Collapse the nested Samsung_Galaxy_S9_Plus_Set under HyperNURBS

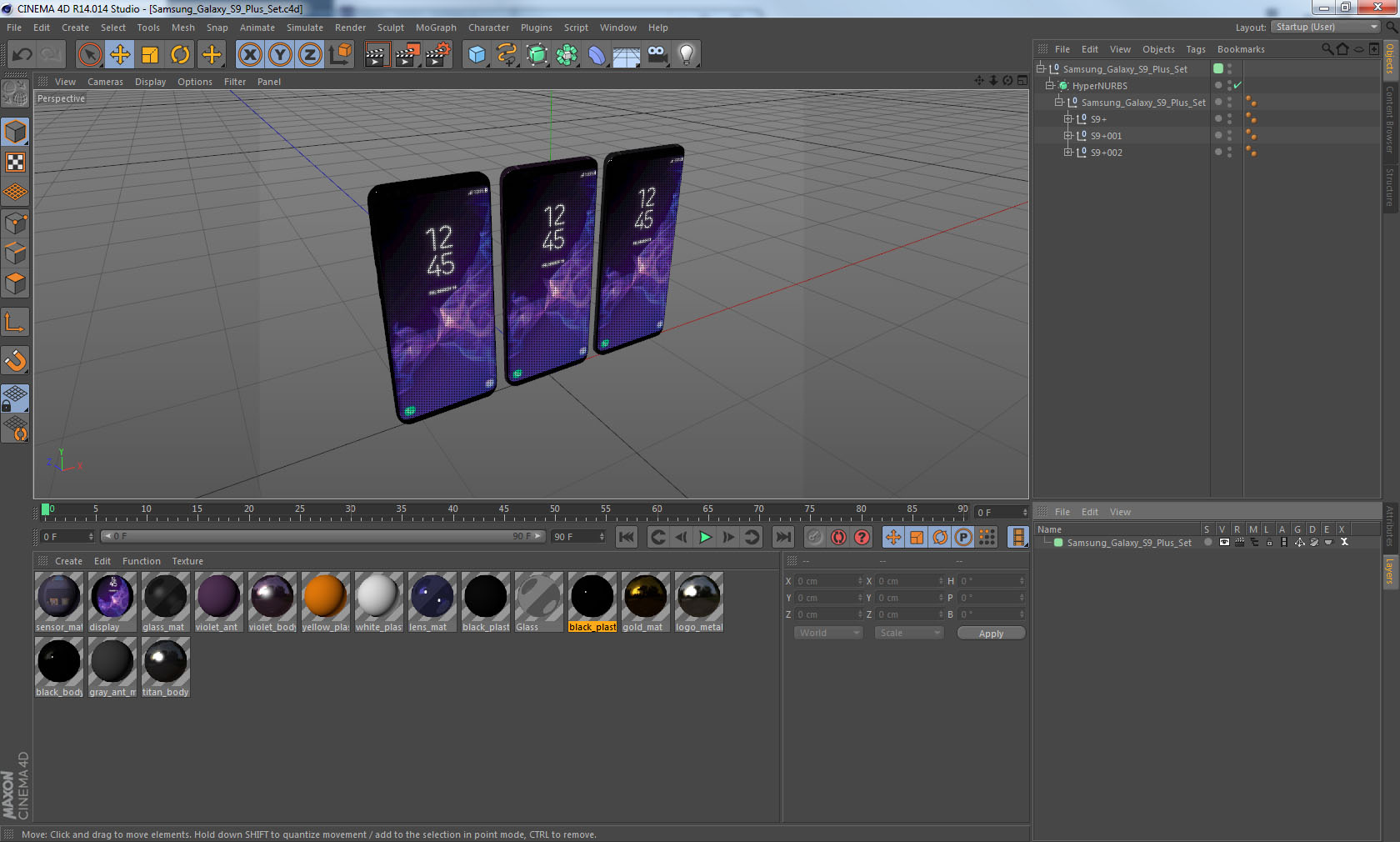click(1058, 102)
